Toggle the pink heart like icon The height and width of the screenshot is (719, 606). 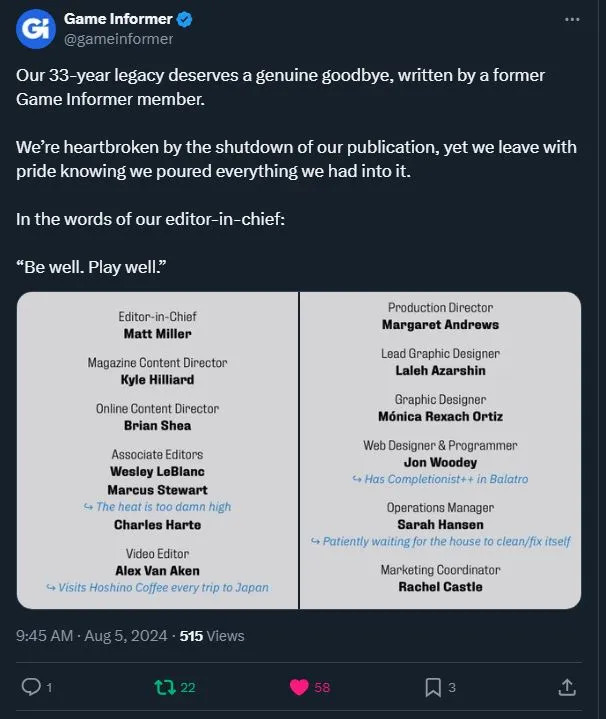298,687
